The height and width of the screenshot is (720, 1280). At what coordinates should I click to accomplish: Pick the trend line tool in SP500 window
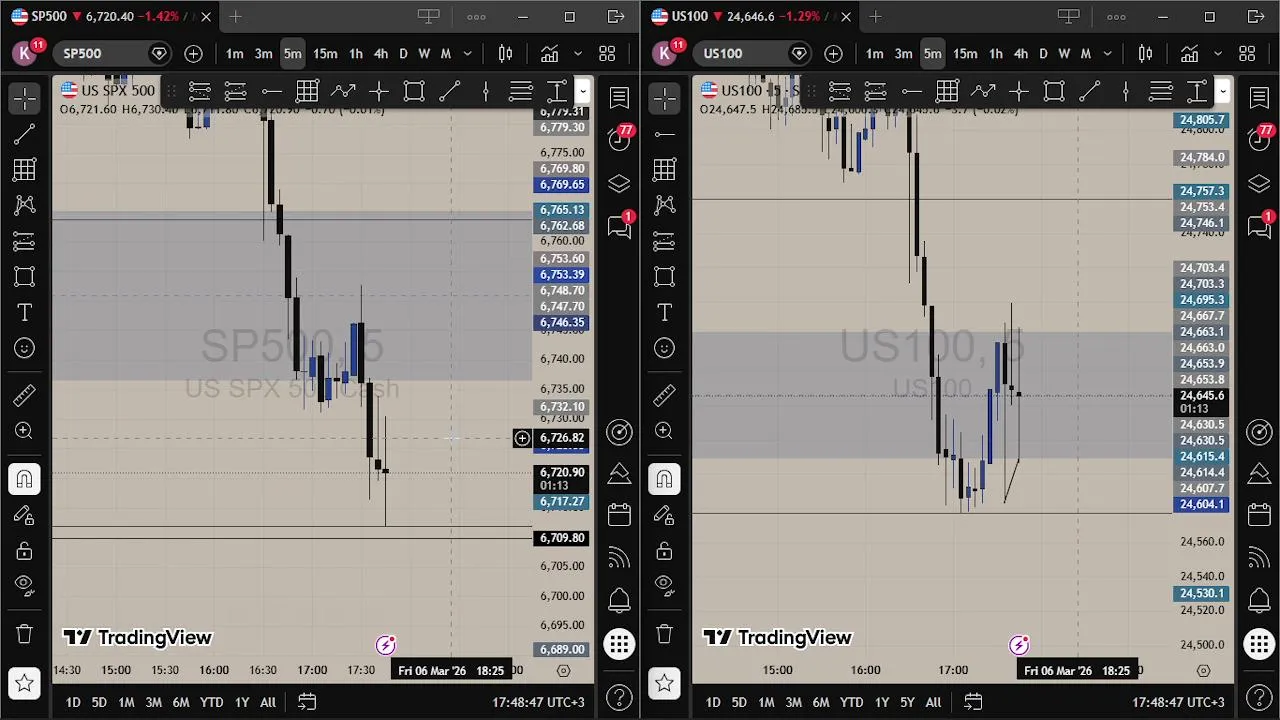pyautogui.click(x=25, y=134)
